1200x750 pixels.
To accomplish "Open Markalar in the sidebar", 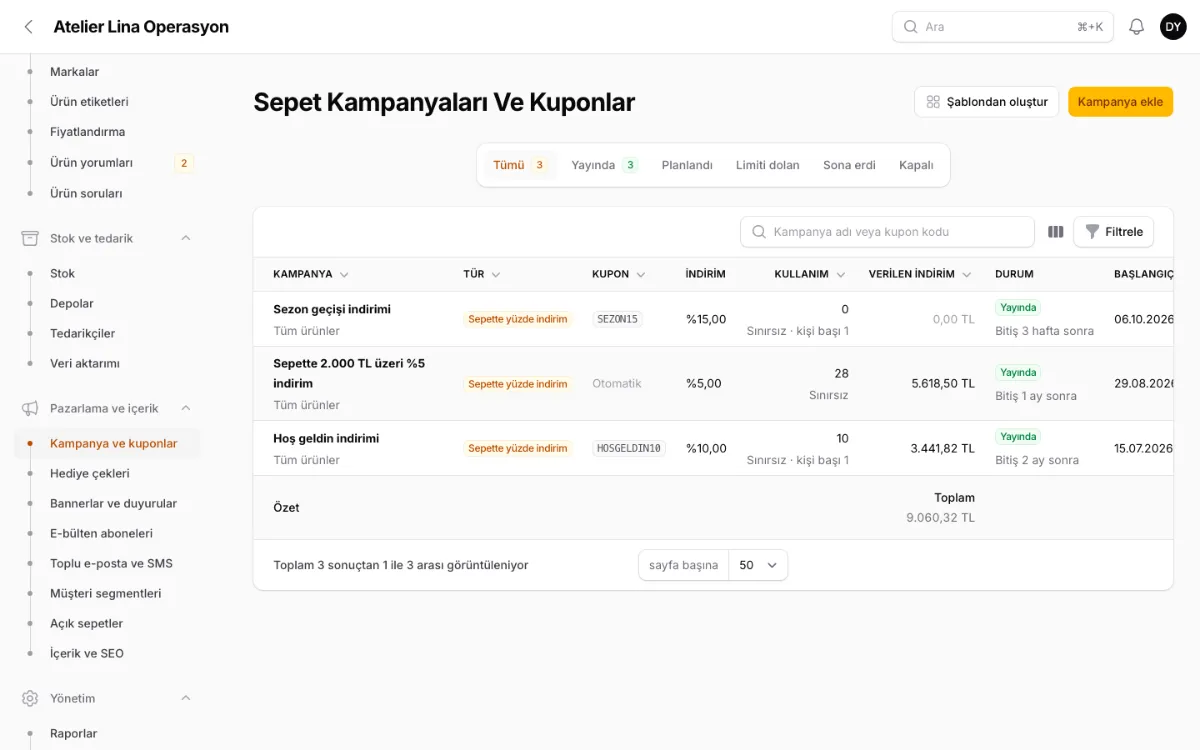I will (74, 72).
